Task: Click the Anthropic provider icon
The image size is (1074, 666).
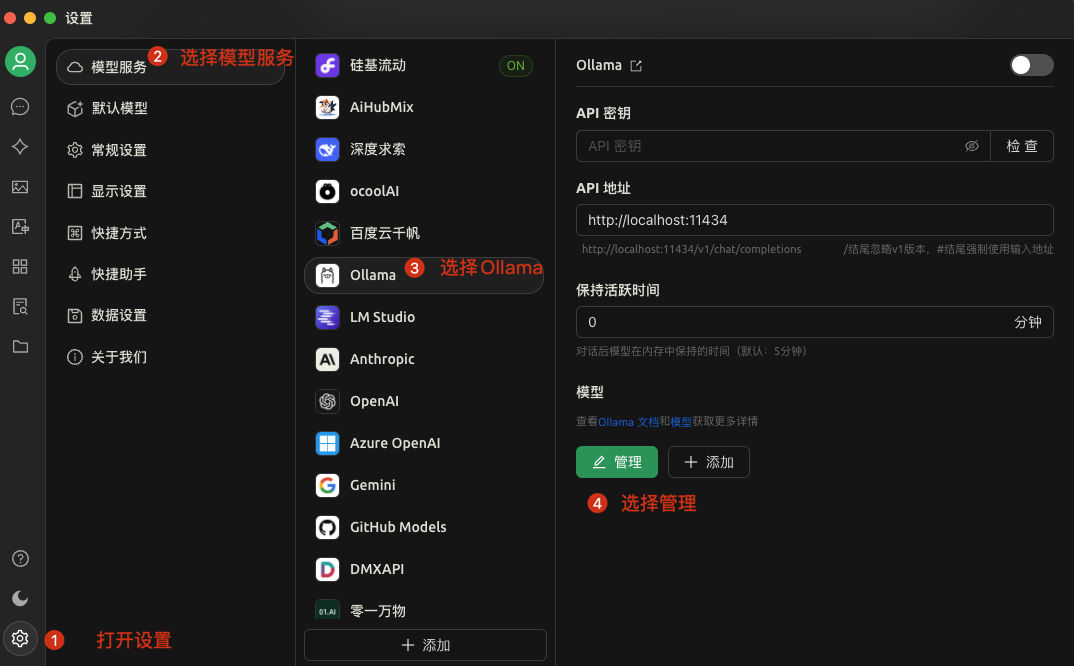Action: coord(327,359)
